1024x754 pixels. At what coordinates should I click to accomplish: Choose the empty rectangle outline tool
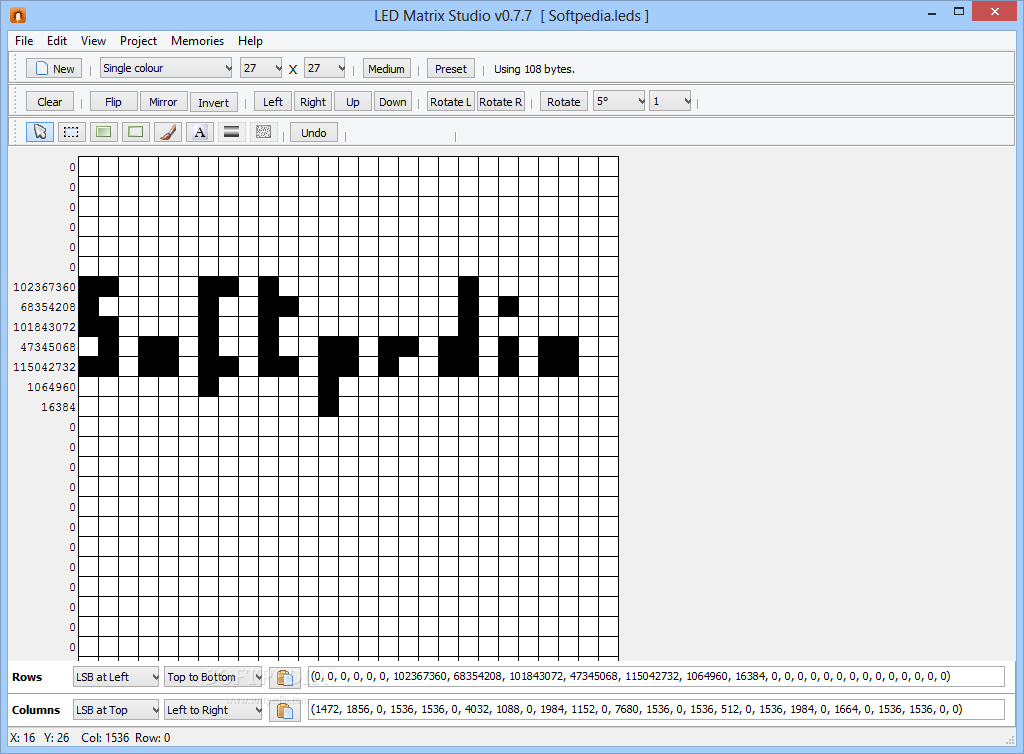(x=135, y=133)
